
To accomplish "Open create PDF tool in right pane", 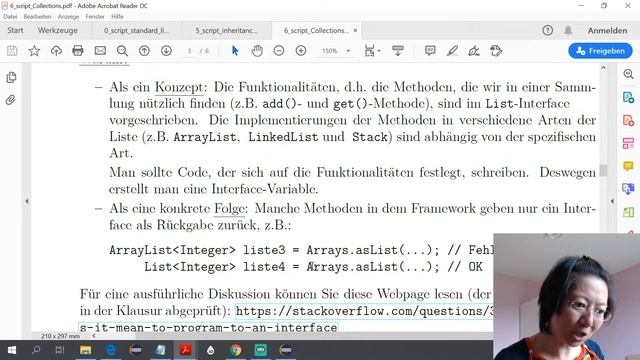I will 628,120.
